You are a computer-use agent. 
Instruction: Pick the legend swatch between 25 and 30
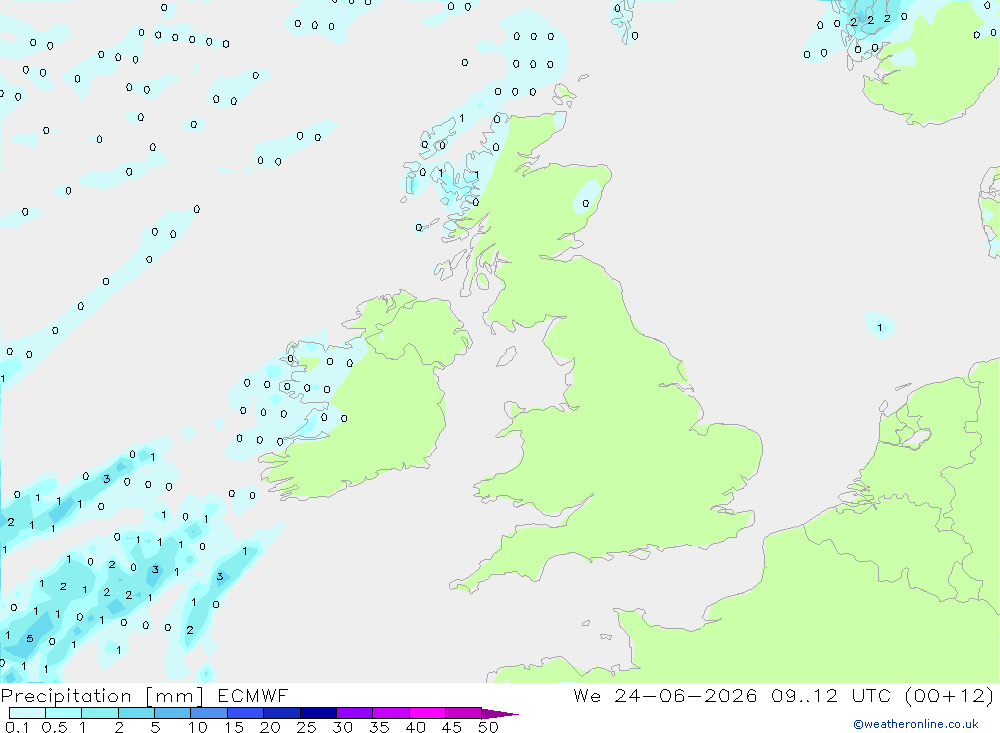point(318,713)
